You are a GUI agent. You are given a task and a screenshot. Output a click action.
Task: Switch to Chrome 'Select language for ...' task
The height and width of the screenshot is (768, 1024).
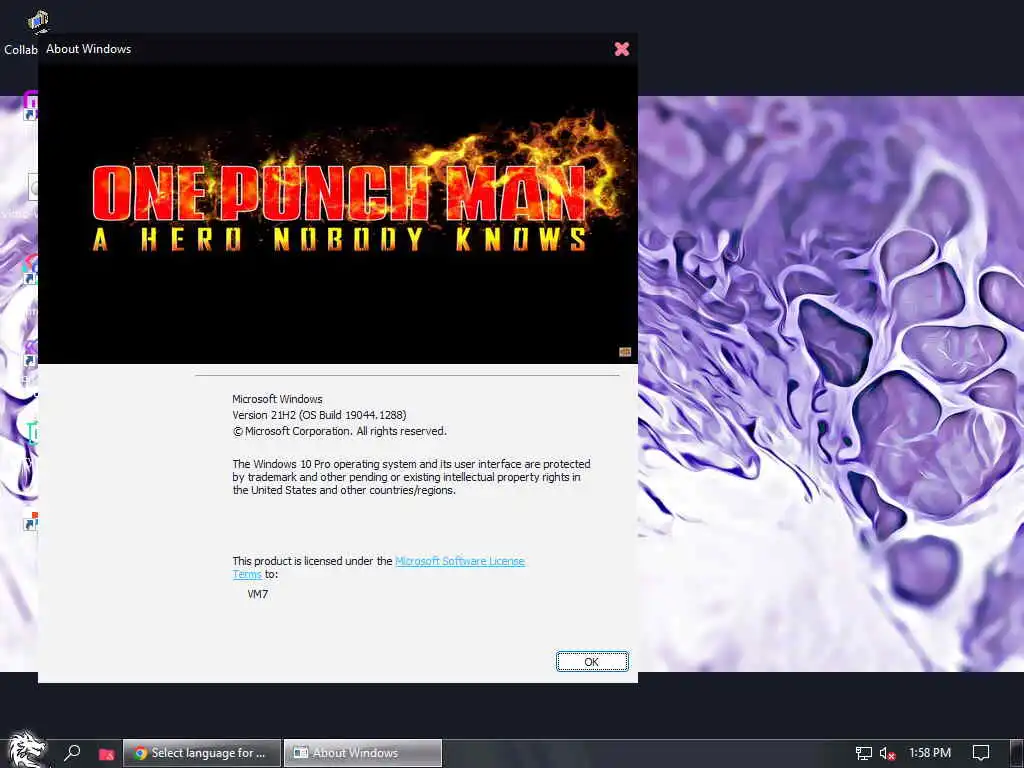click(202, 753)
